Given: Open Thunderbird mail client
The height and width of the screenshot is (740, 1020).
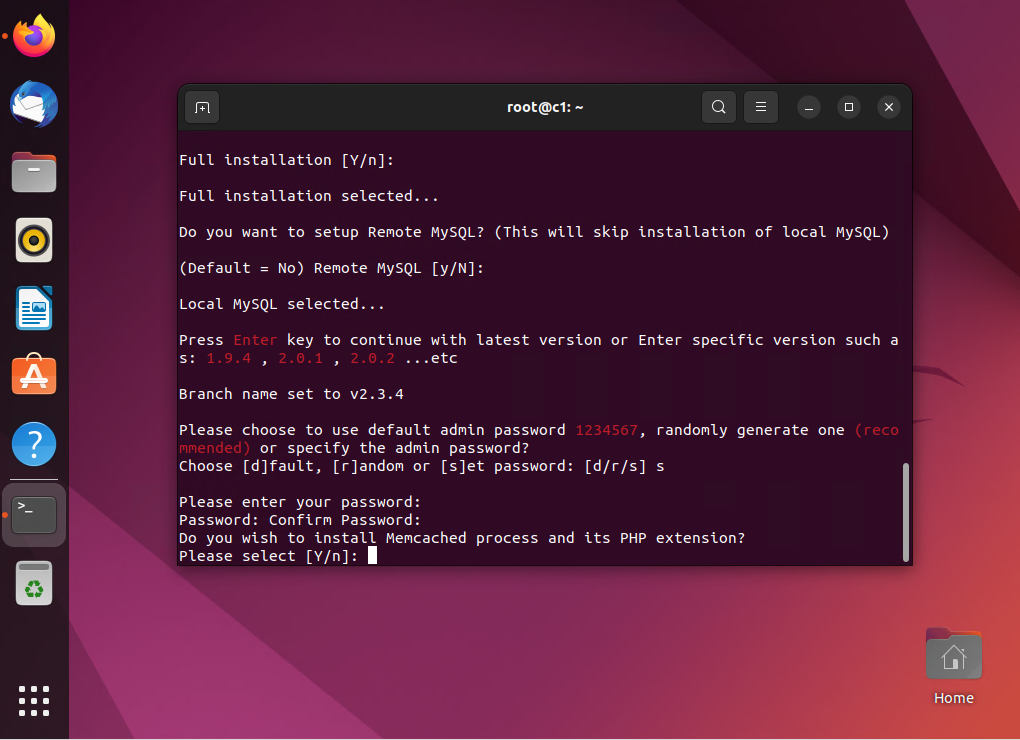Looking at the screenshot, I should tap(34, 105).
